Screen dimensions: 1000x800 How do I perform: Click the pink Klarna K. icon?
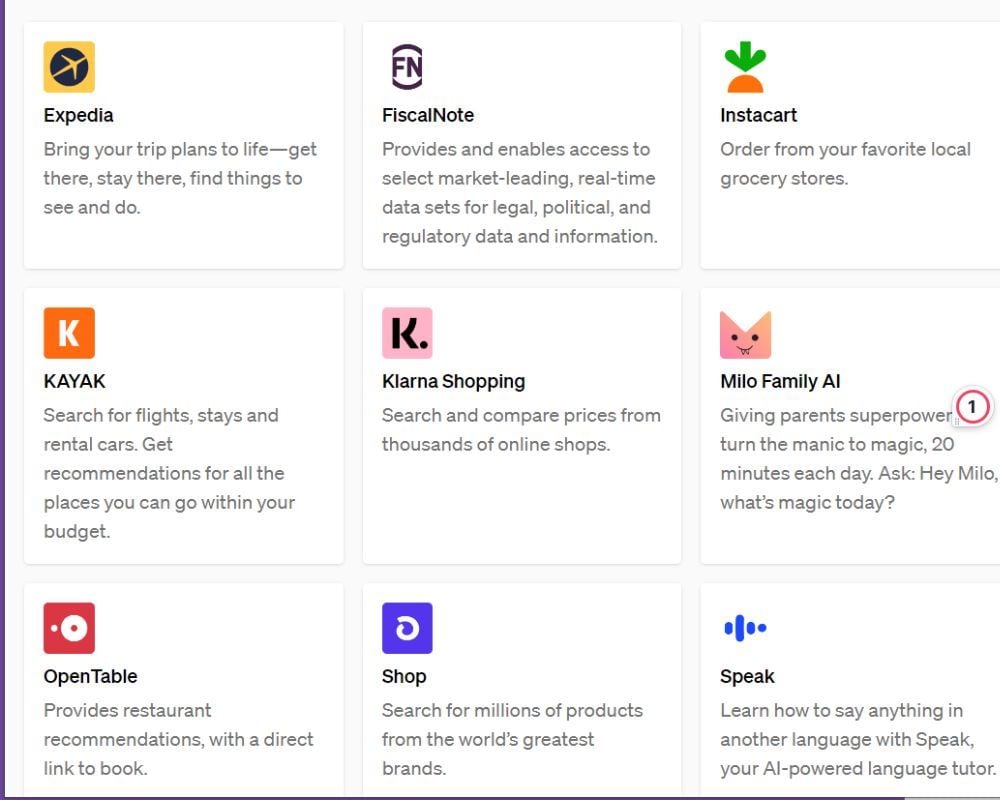pyautogui.click(x=407, y=333)
